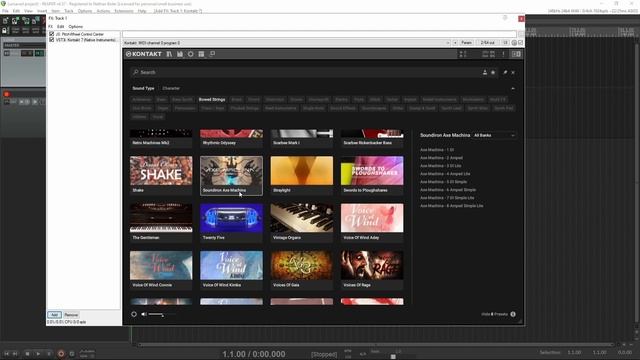The width and height of the screenshot is (640, 360).
Task: Toggle repeat in REAPER transport
Action: coord(72,353)
